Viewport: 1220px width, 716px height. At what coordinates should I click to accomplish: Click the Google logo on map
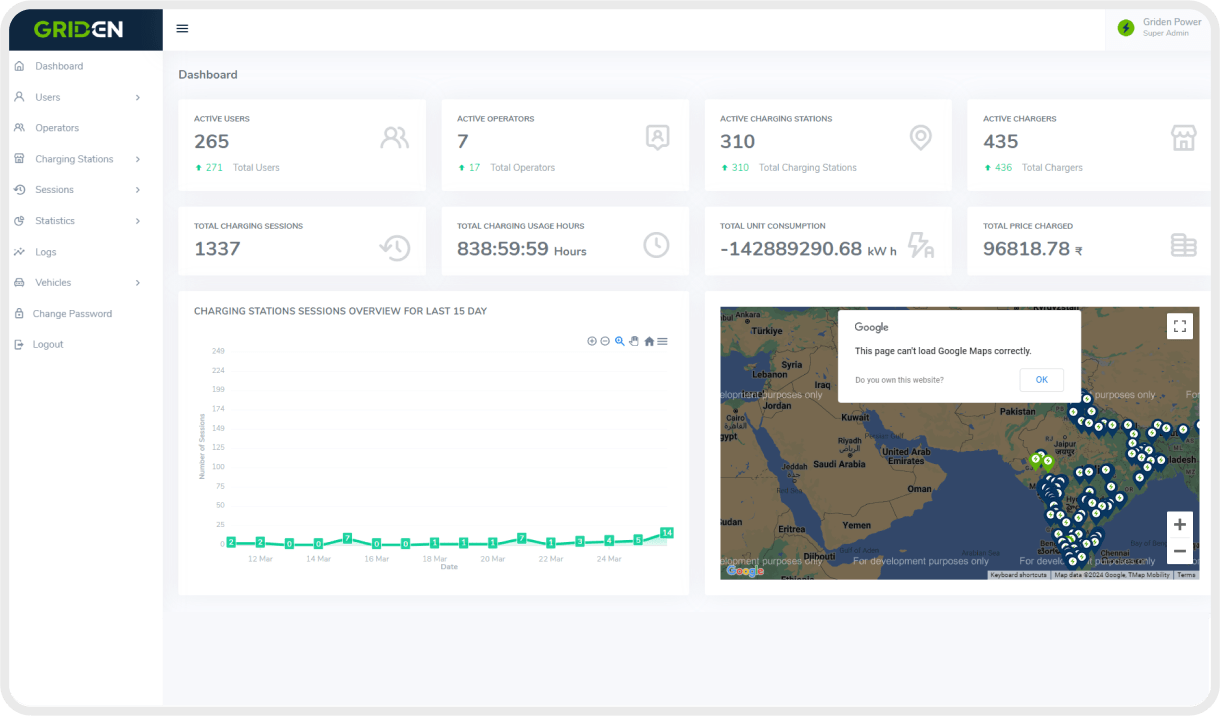click(745, 570)
